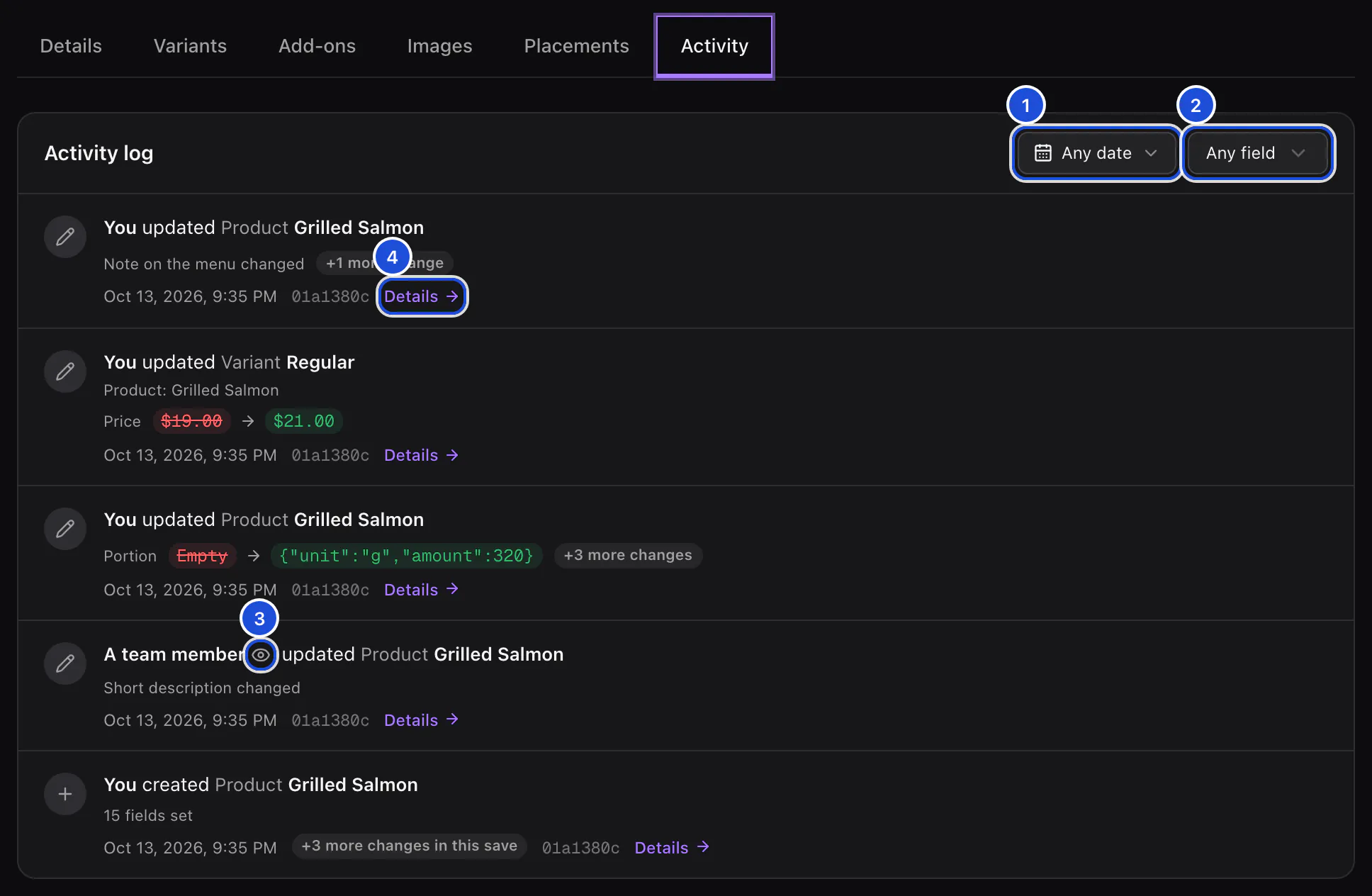Click commit hash 01a1380c in created Product entry
Image resolution: width=1372 pixels, height=896 pixels.
tap(580, 848)
